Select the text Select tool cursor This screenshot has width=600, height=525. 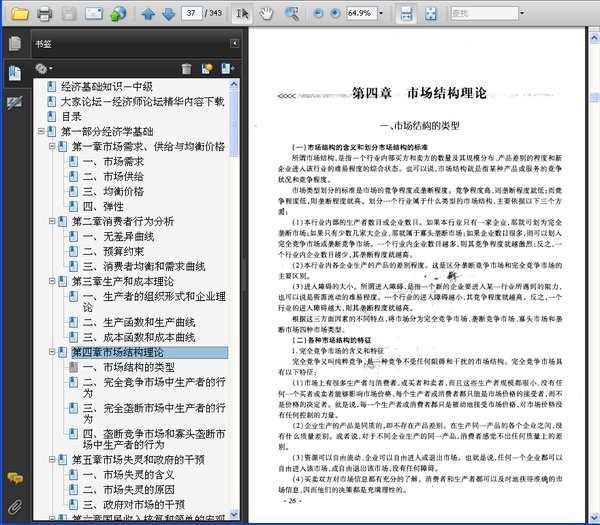[241, 14]
